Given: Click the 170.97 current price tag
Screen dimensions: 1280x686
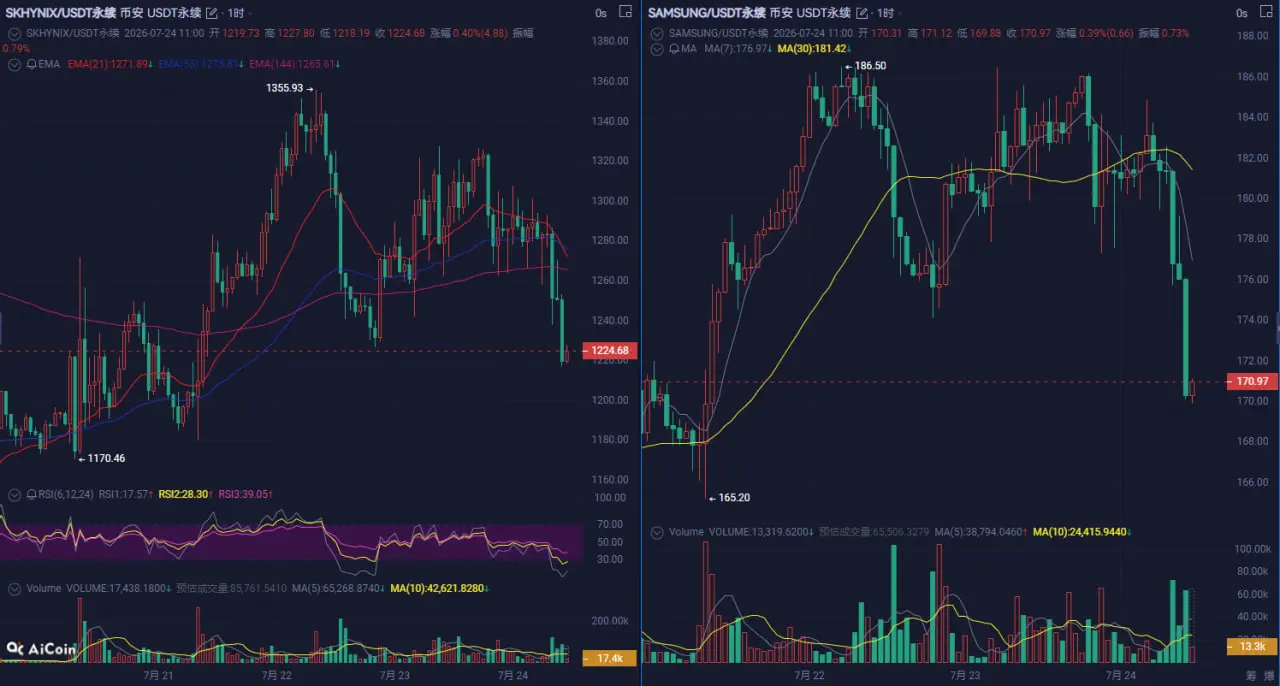Looking at the screenshot, I should (x=1252, y=381).
